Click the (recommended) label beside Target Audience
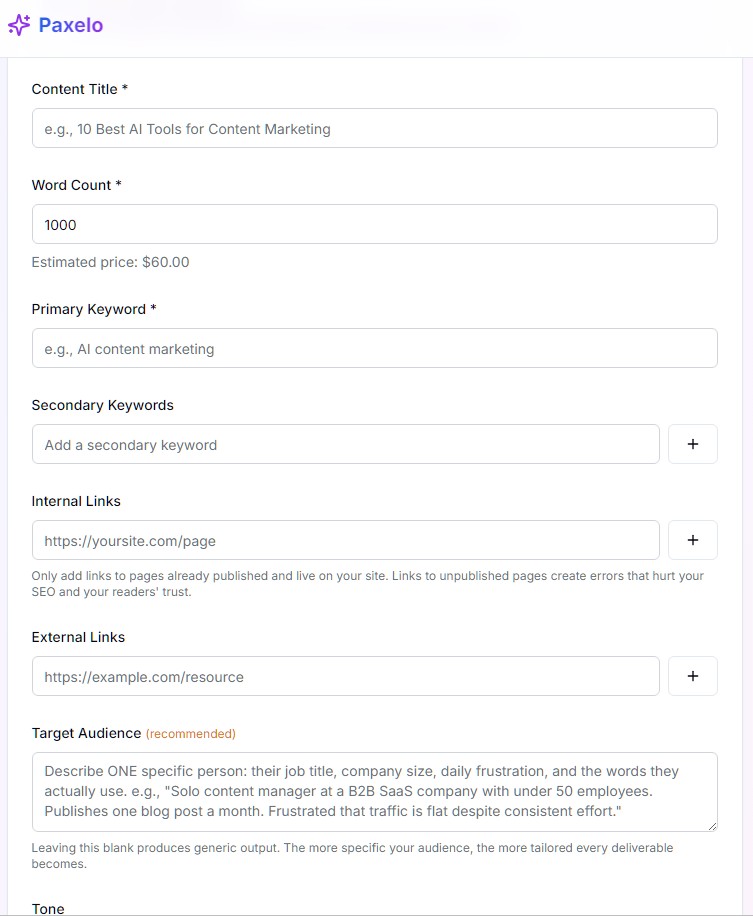This screenshot has width=753, height=916. [x=190, y=733]
